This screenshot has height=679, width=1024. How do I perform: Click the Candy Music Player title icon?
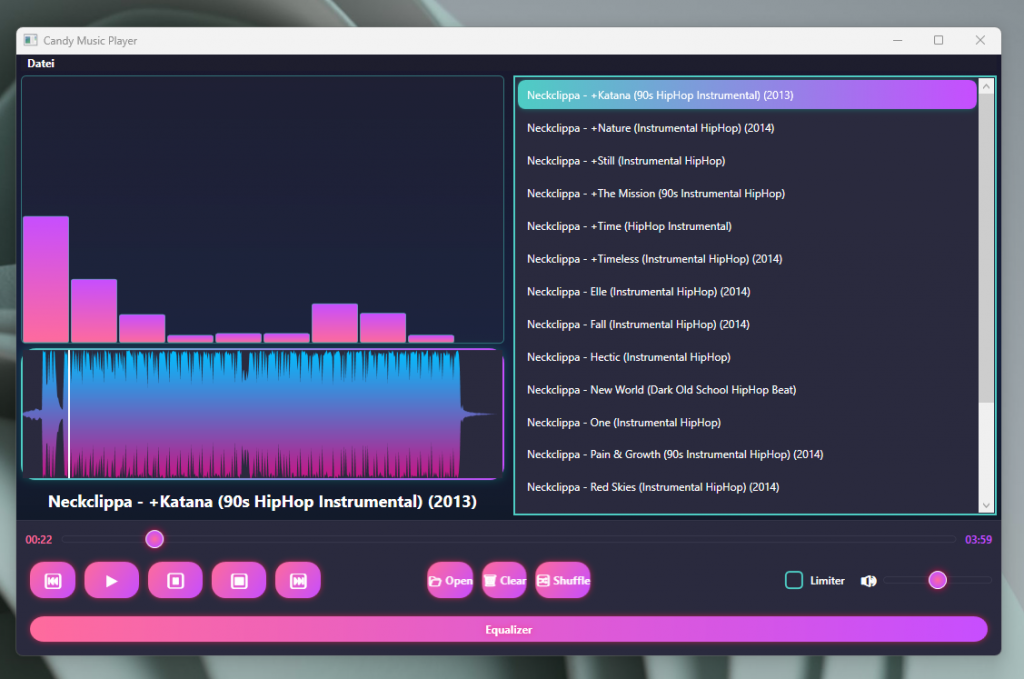(x=31, y=41)
